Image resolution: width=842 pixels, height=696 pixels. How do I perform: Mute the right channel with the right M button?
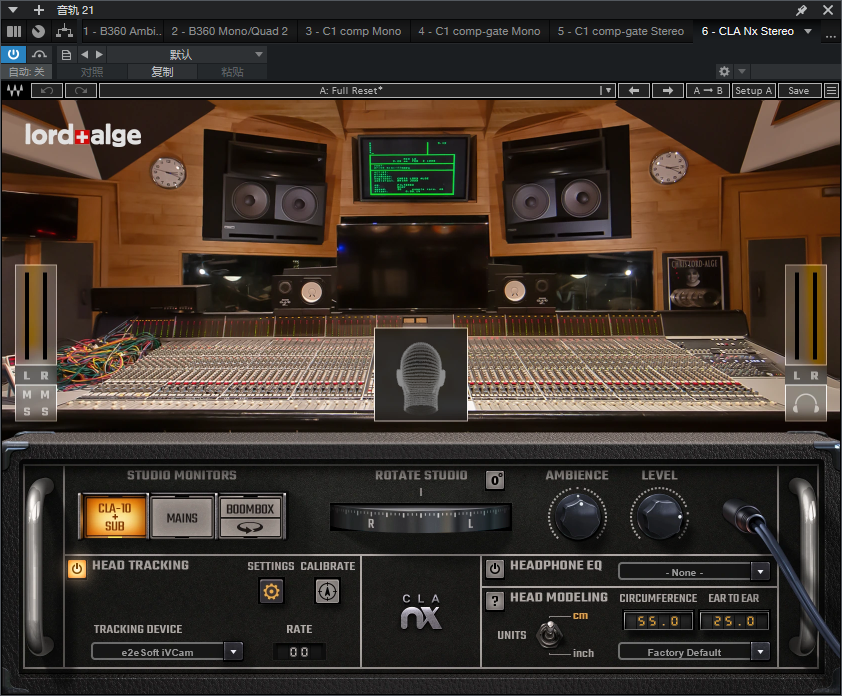pos(45,395)
